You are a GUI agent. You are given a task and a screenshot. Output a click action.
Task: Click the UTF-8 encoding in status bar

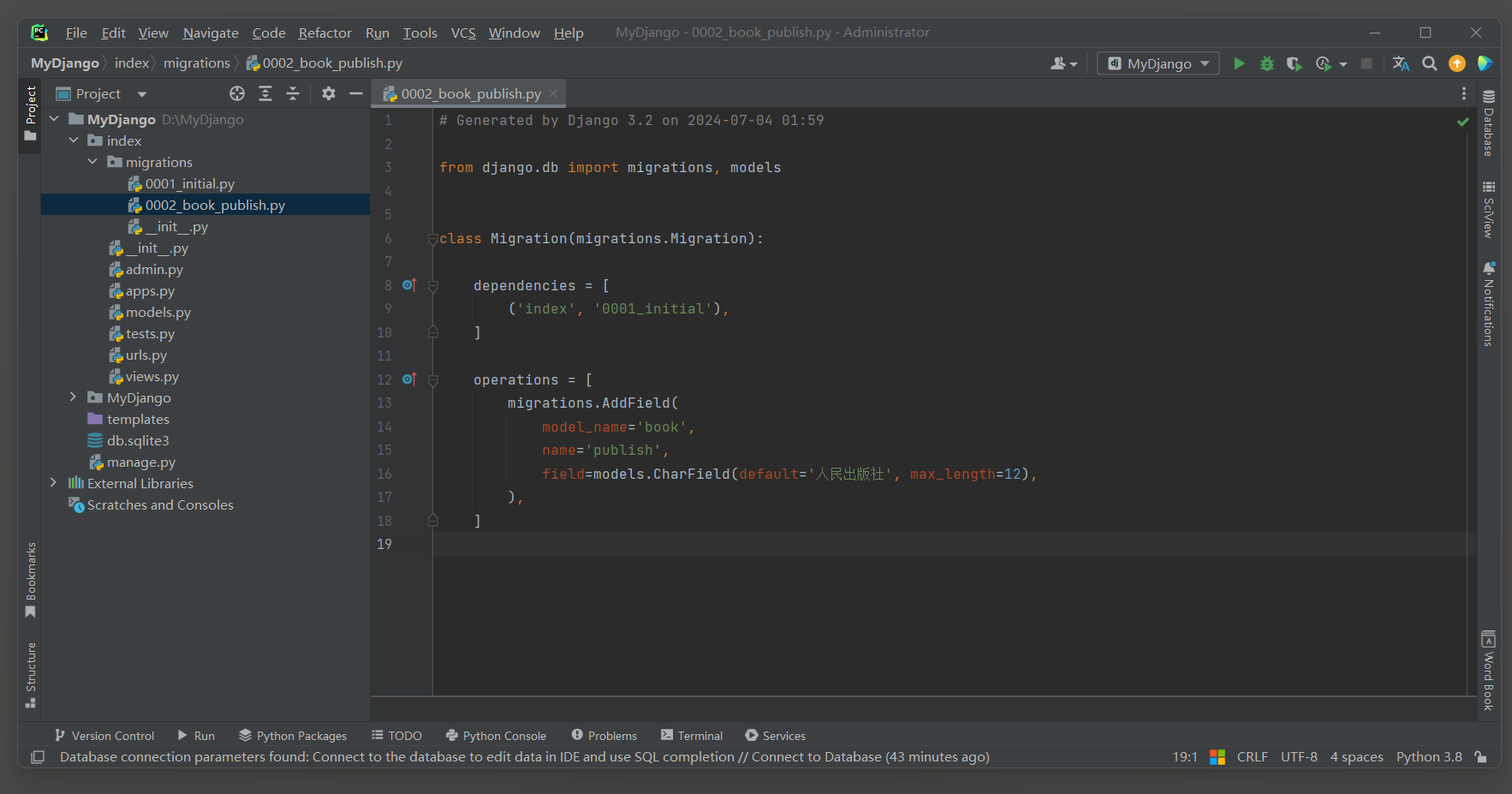(x=1299, y=757)
